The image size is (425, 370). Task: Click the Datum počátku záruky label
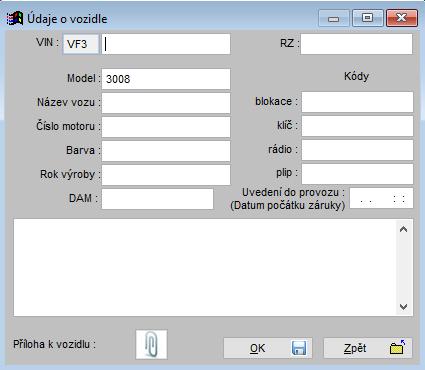coord(288,205)
